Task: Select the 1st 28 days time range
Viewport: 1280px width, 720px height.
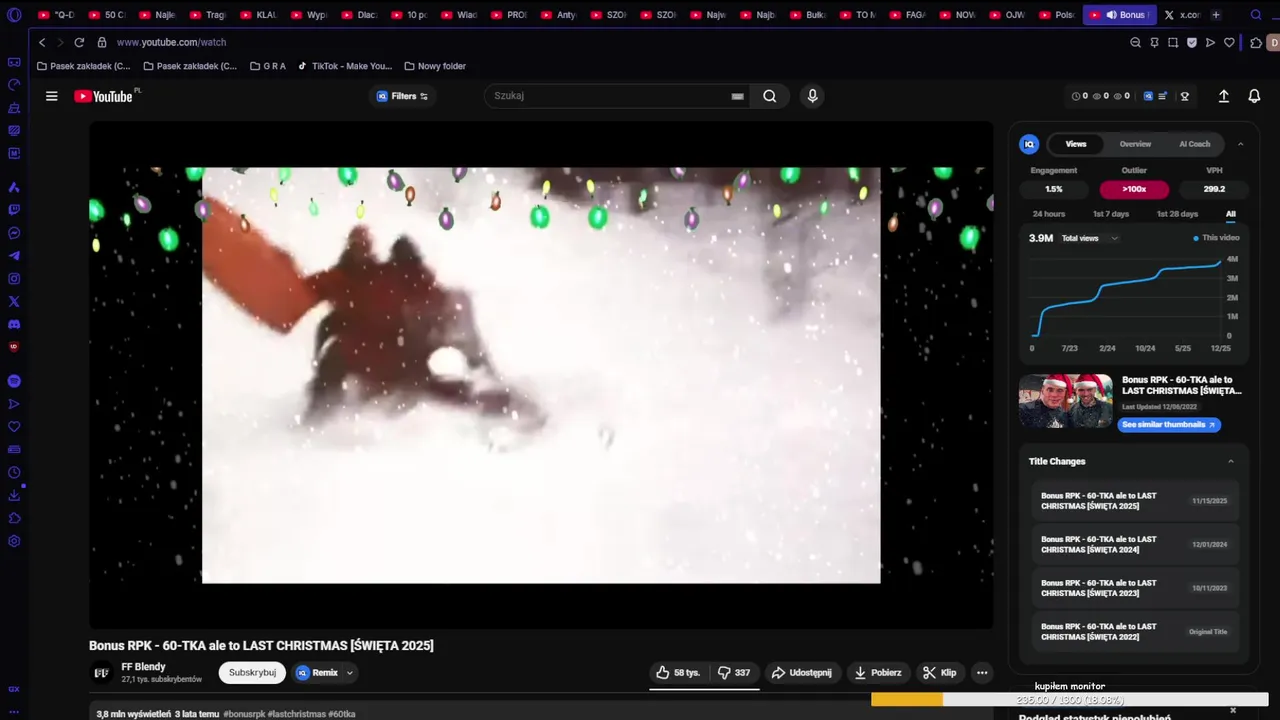Action: 1177,214
